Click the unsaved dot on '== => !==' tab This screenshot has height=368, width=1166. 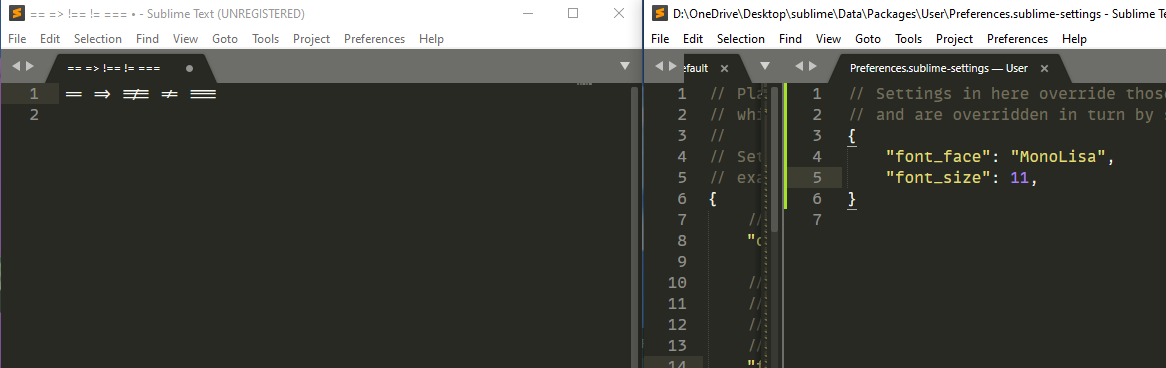point(189,68)
